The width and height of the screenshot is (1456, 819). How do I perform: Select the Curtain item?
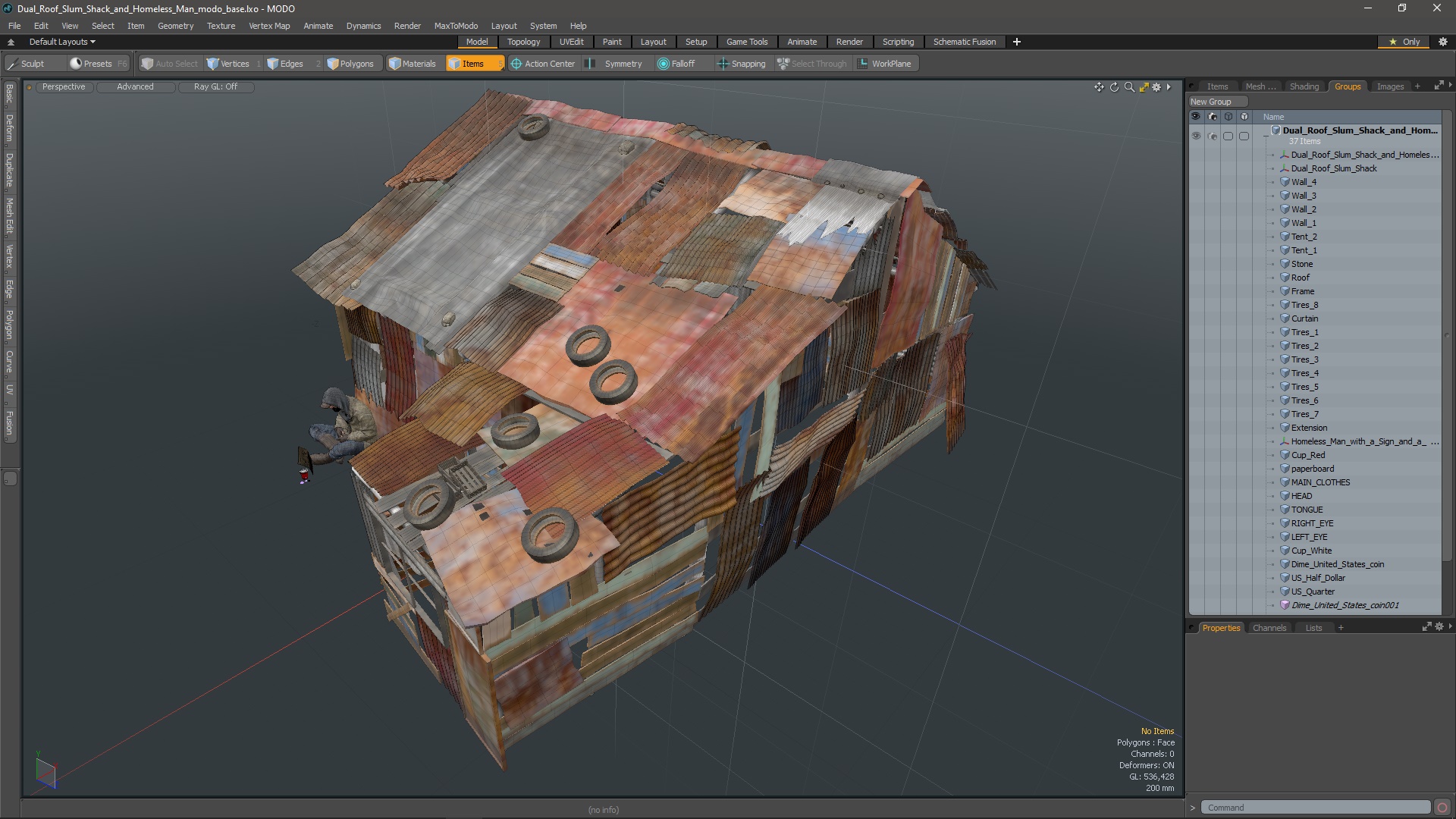1304,318
